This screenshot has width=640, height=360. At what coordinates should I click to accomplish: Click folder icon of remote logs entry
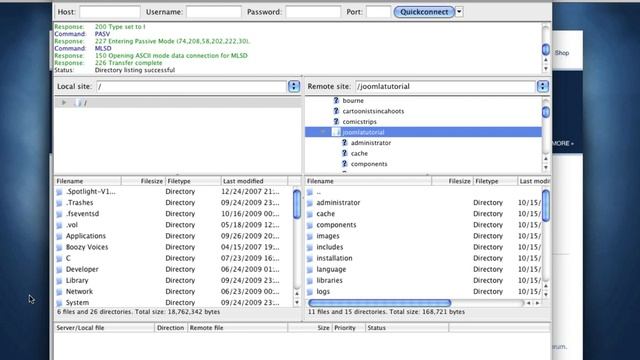click(310, 292)
